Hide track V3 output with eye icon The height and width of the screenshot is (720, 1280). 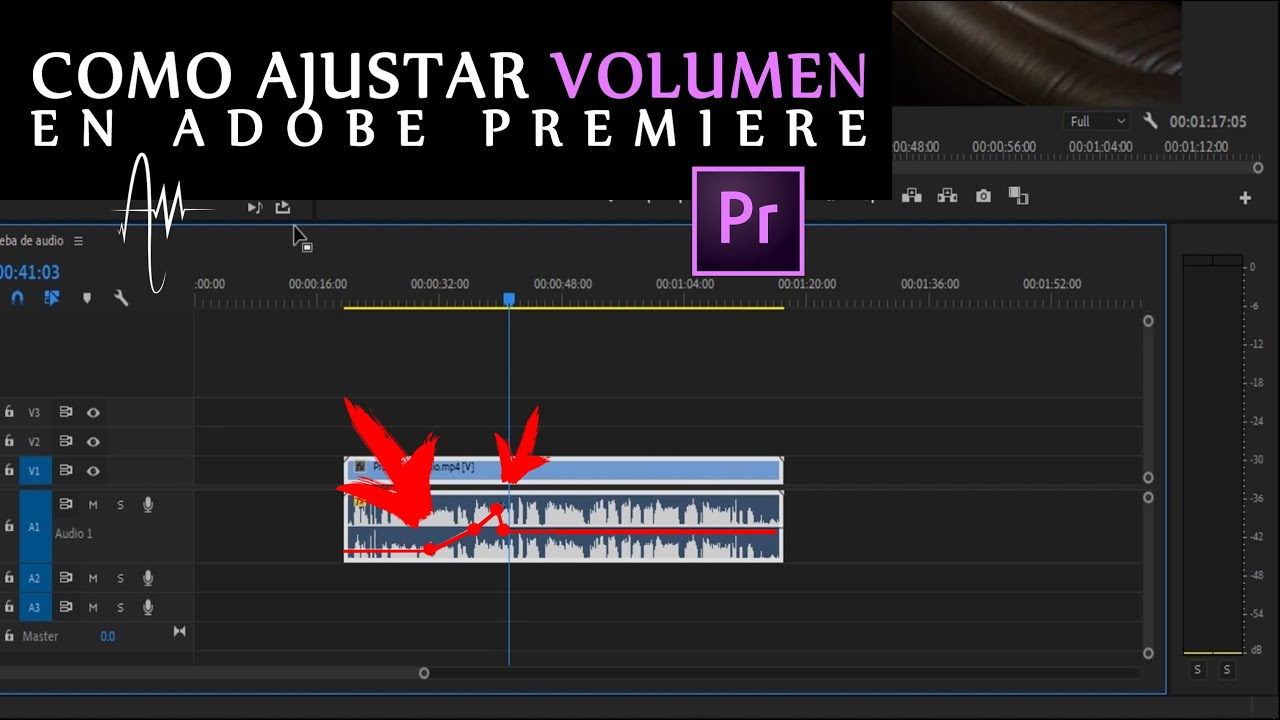pyautogui.click(x=93, y=412)
